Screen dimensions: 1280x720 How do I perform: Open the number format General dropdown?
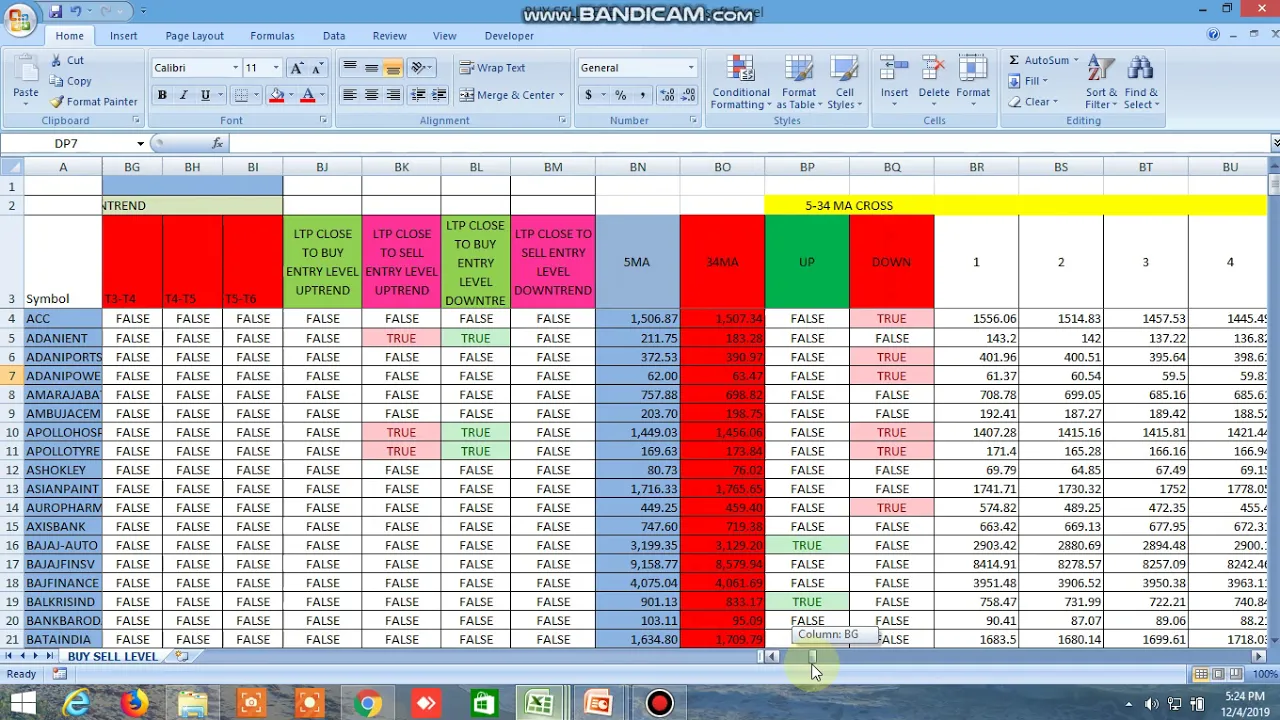pos(690,68)
